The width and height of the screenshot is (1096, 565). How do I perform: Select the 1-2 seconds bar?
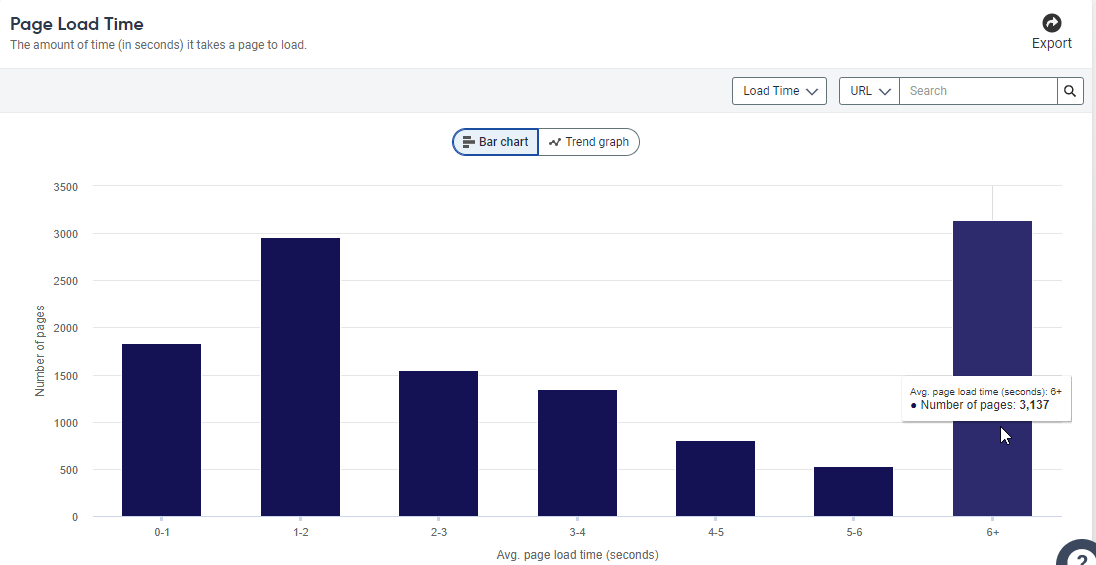(300, 377)
